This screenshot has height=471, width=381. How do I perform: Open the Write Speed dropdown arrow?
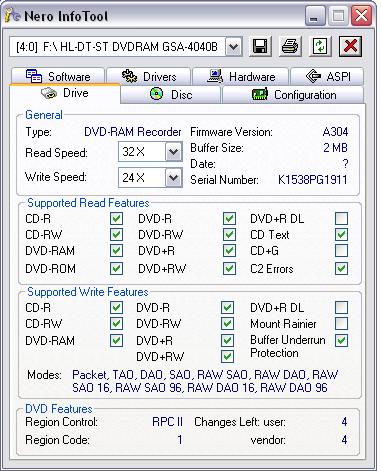pos(173,177)
